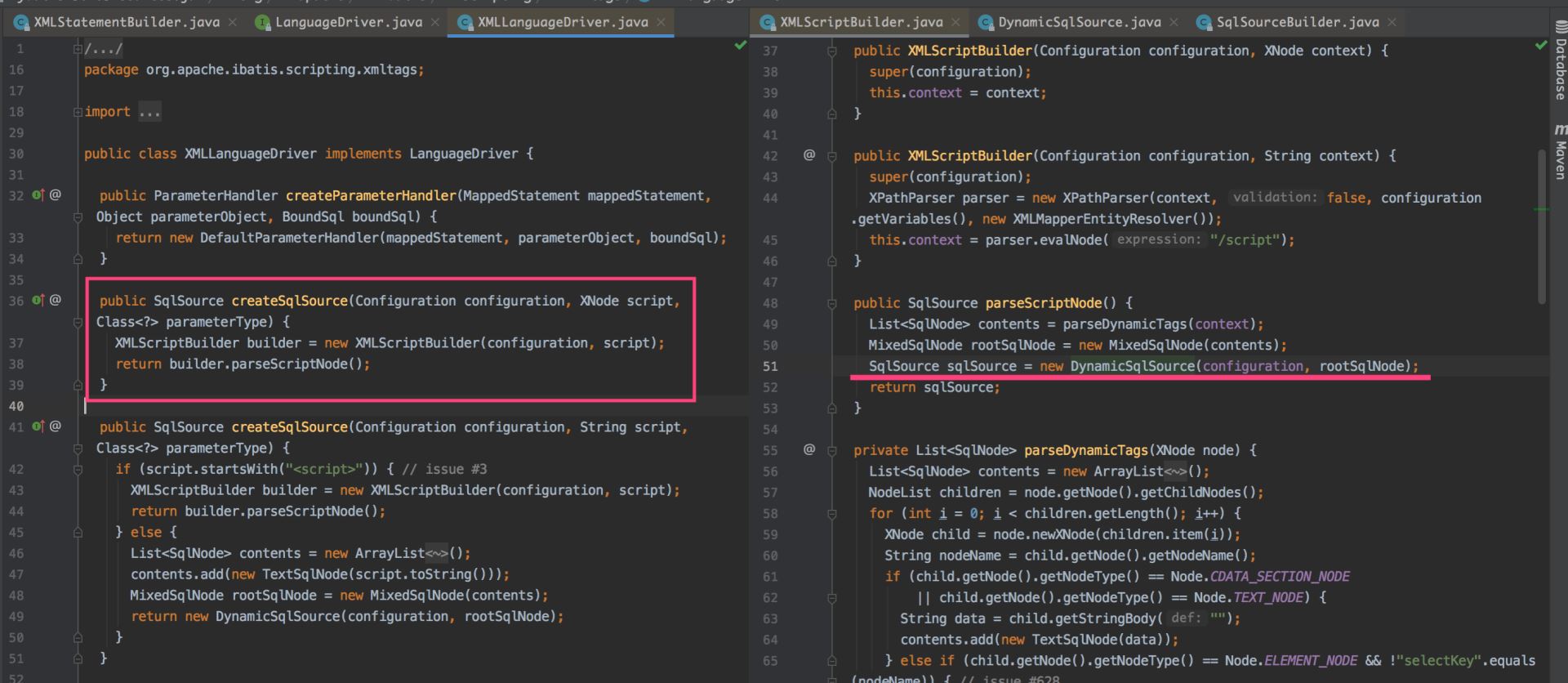This screenshot has width=1568, height=683.
Task: Click green inspection checkmark in left editor
Action: pos(740,46)
